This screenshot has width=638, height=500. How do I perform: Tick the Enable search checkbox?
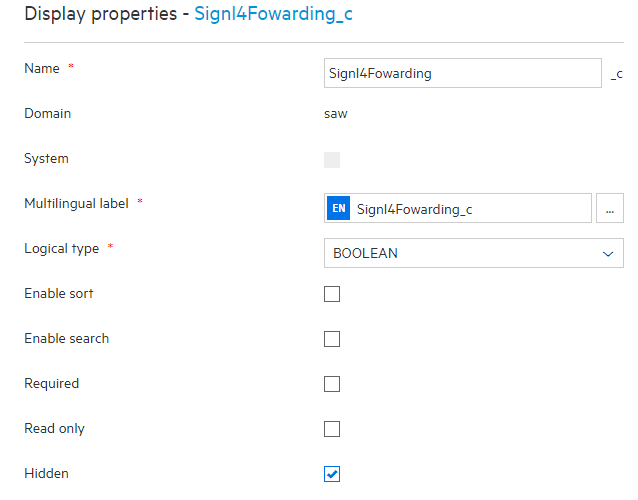[332, 339]
